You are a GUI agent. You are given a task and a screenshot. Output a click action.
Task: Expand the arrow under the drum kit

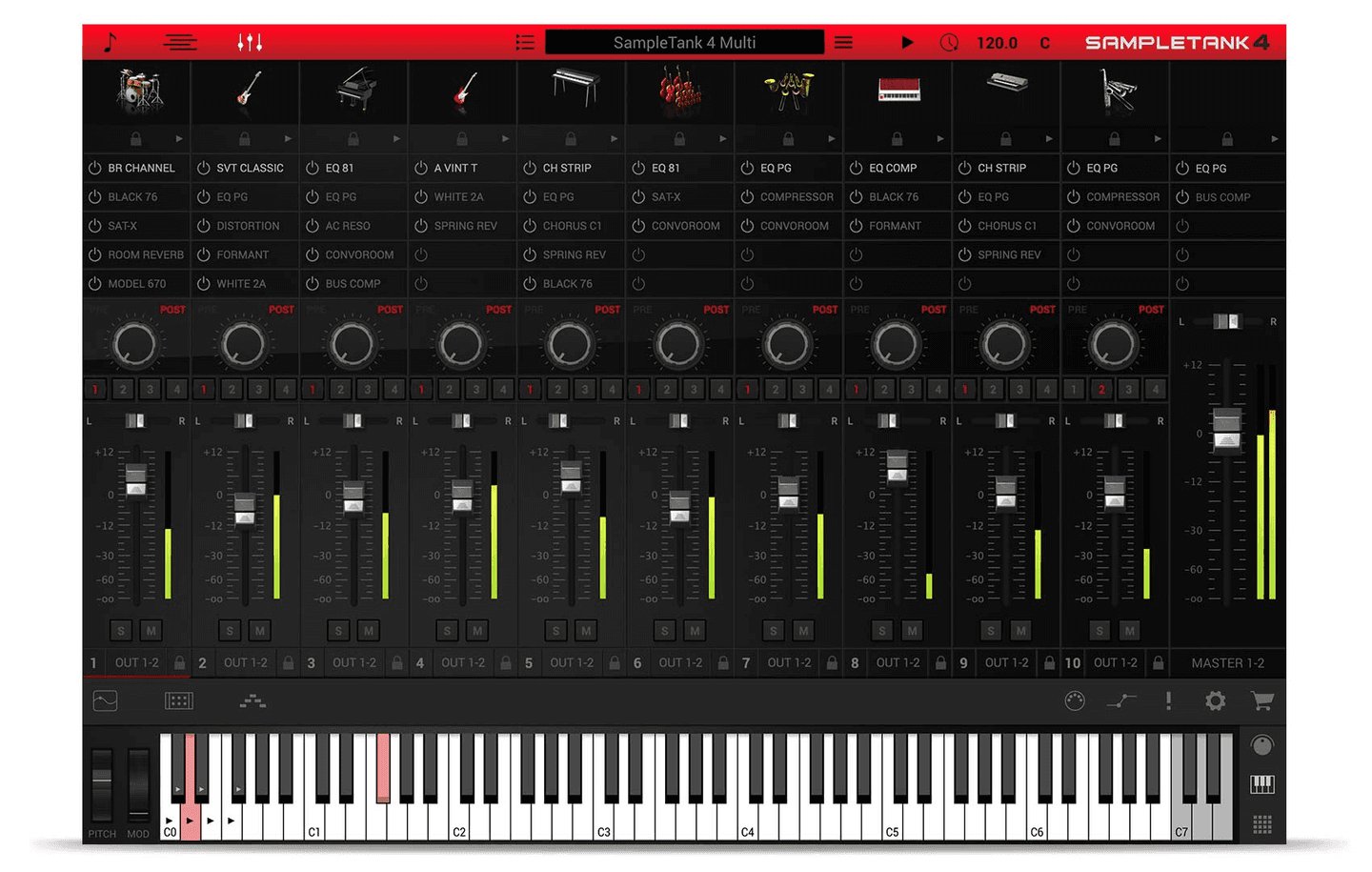point(178,139)
